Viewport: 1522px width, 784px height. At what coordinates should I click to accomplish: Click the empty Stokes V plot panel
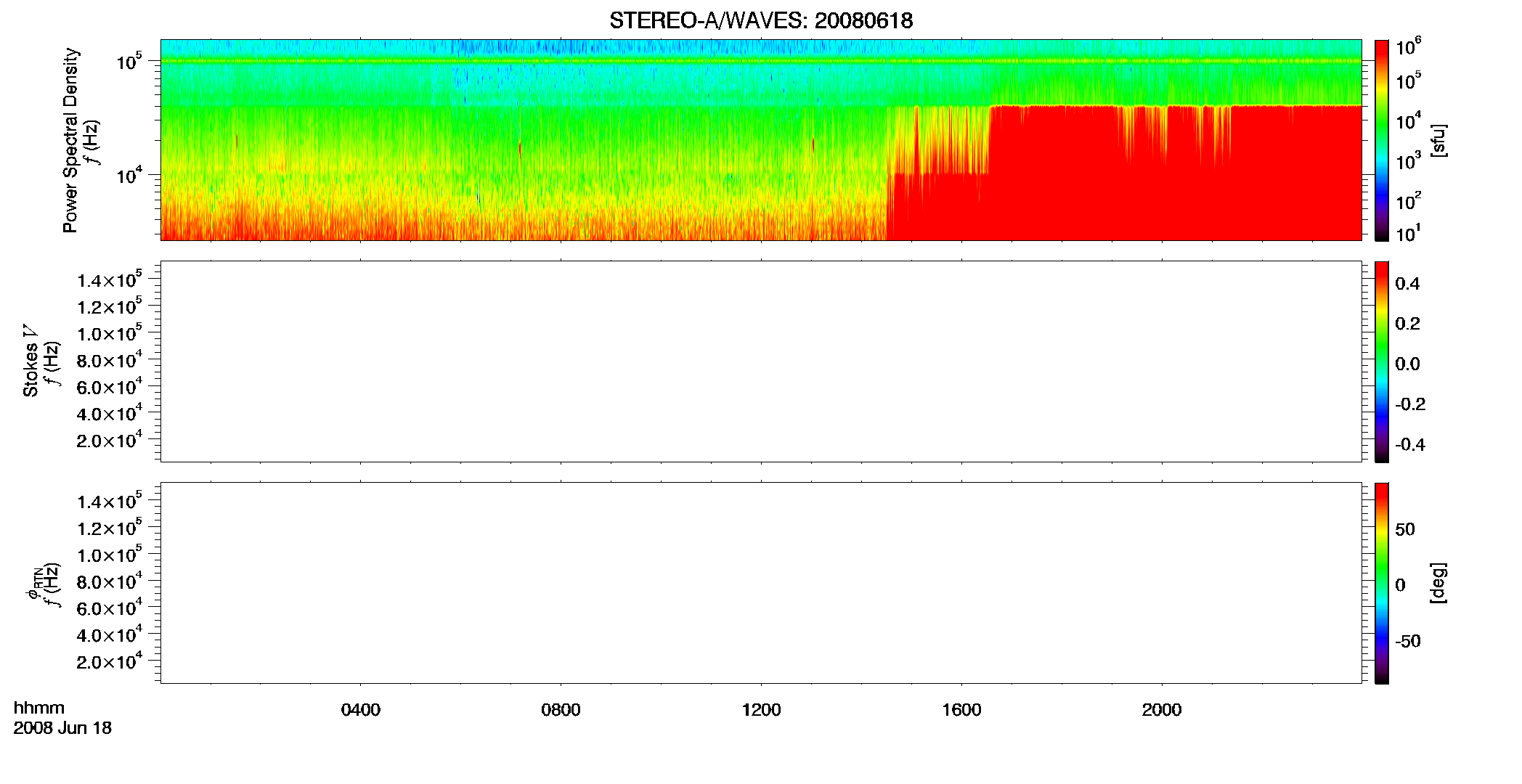pyautogui.click(x=761, y=362)
